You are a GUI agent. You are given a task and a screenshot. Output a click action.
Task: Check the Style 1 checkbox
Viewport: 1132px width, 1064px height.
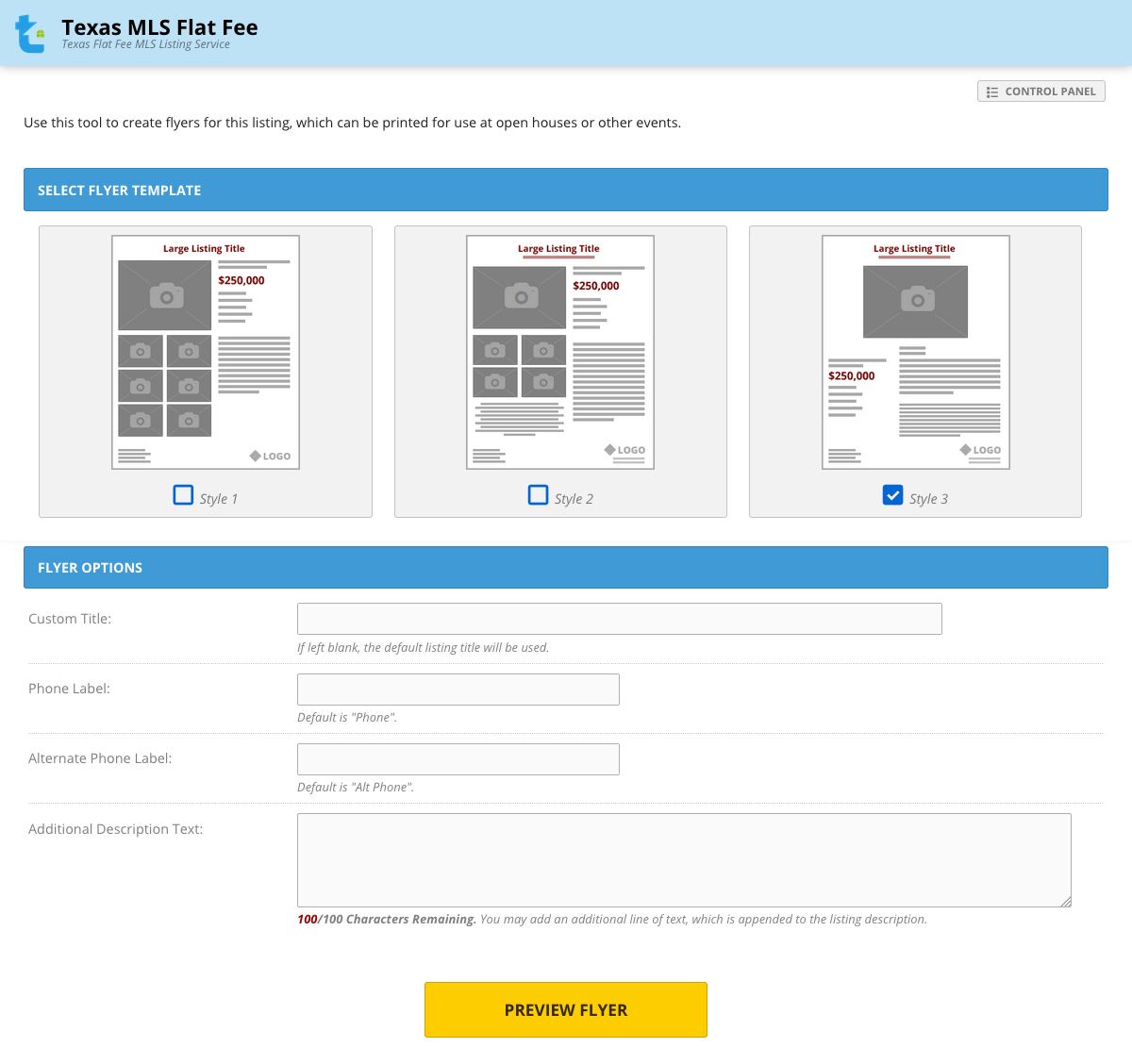click(x=183, y=495)
